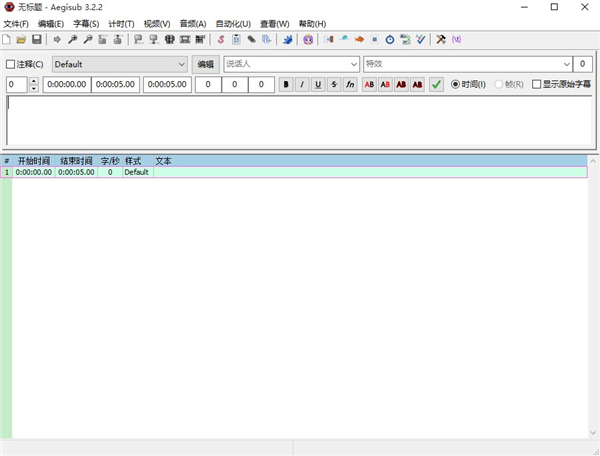Open the Kanji Timer icon
Viewport: 600px width, 456px height.
[405, 39]
